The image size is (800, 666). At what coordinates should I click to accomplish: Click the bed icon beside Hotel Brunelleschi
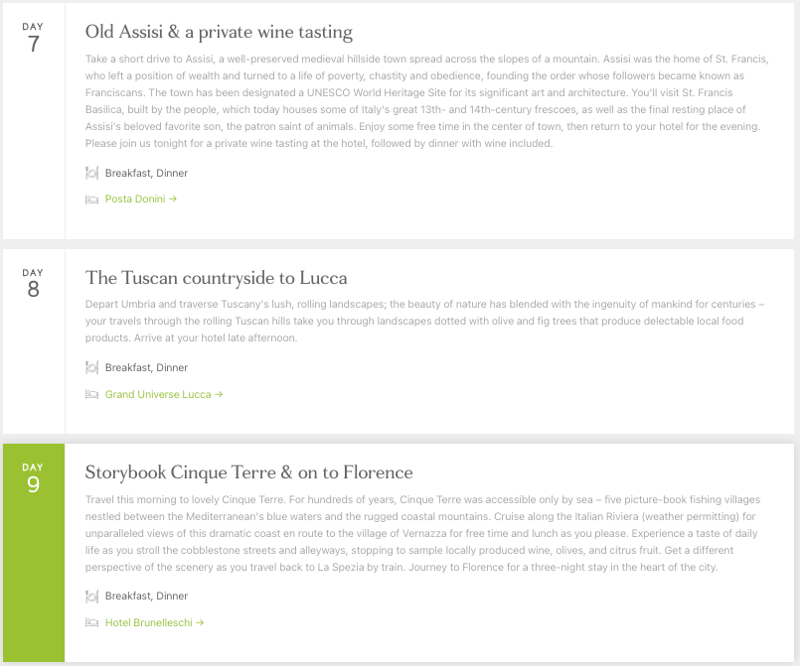coord(92,623)
